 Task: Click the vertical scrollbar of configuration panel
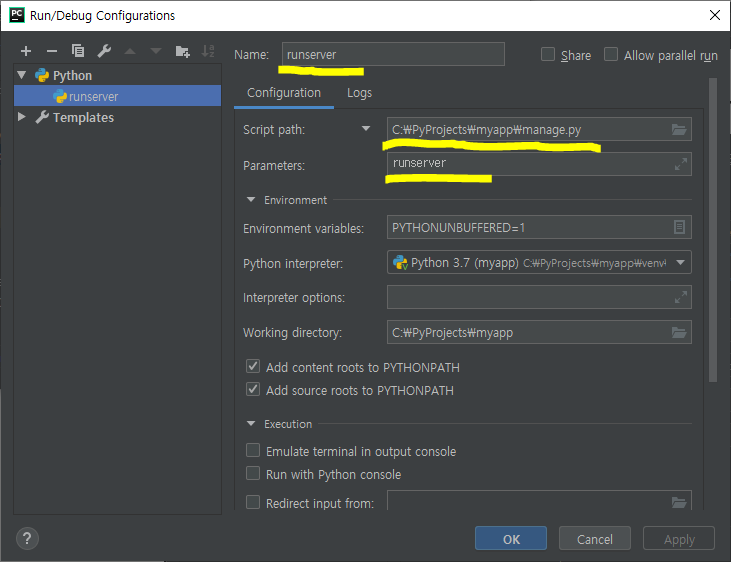[x=712, y=230]
